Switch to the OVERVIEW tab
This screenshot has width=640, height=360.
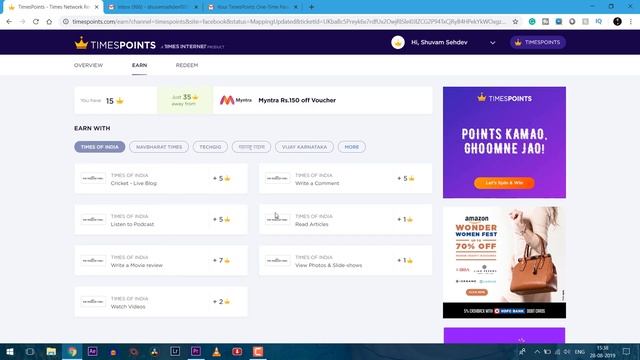tap(89, 65)
